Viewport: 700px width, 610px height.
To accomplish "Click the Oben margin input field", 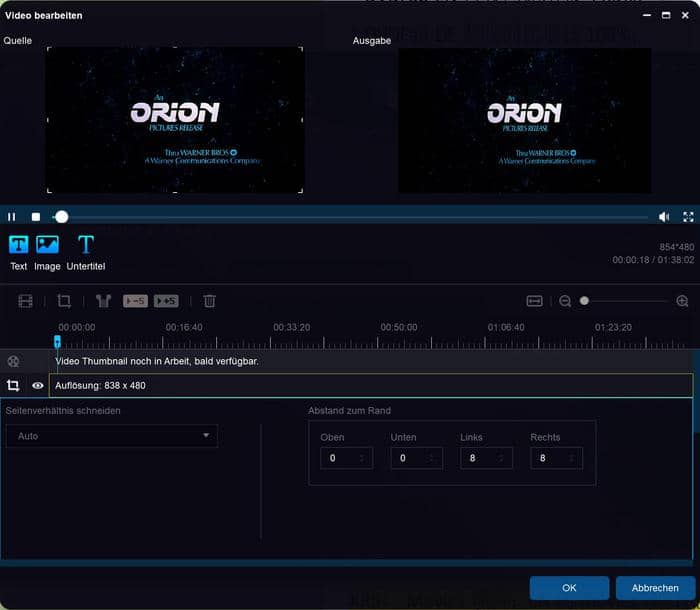I will [346, 458].
